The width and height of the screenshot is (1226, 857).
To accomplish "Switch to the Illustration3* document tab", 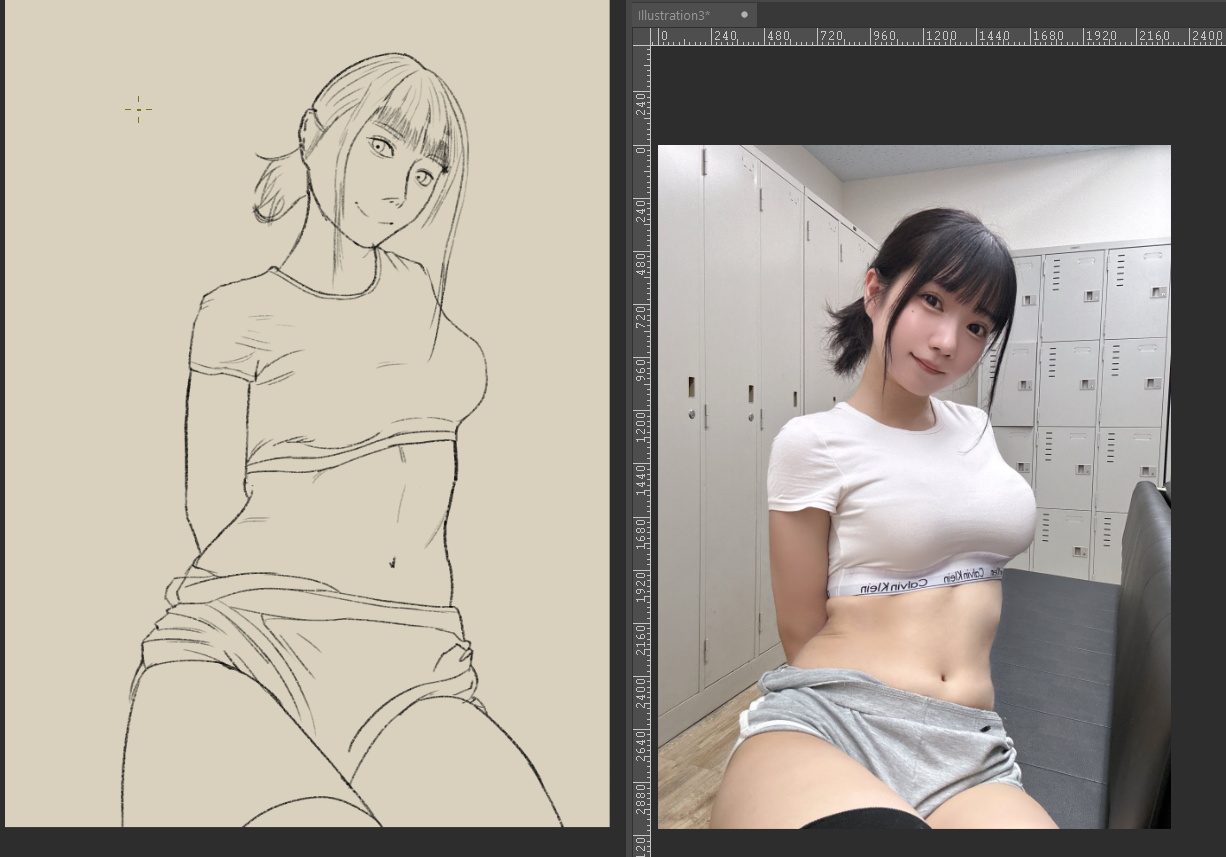I will pos(693,15).
